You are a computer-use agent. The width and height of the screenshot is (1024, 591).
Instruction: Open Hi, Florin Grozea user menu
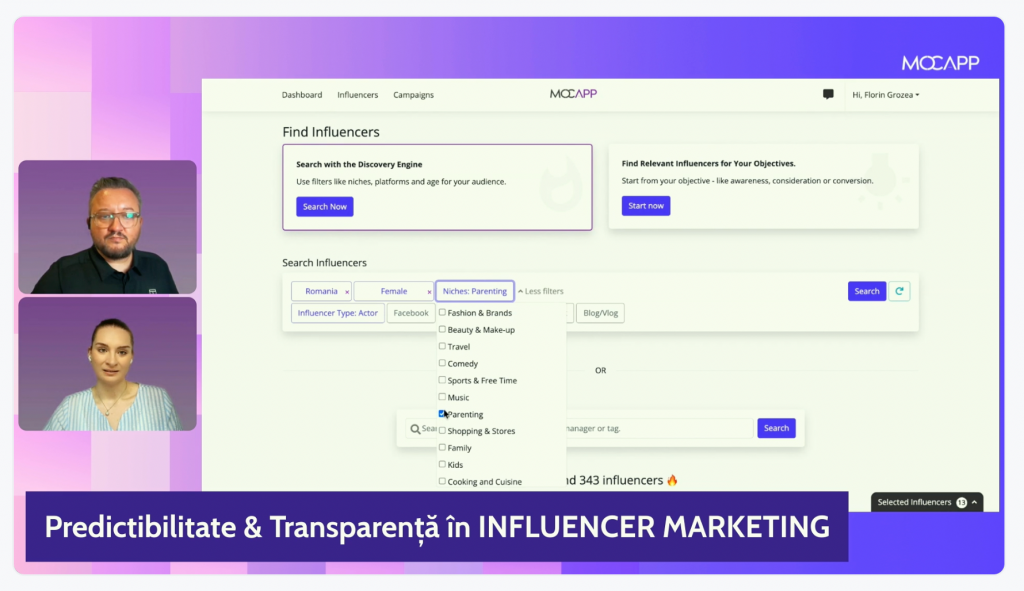[886, 95]
